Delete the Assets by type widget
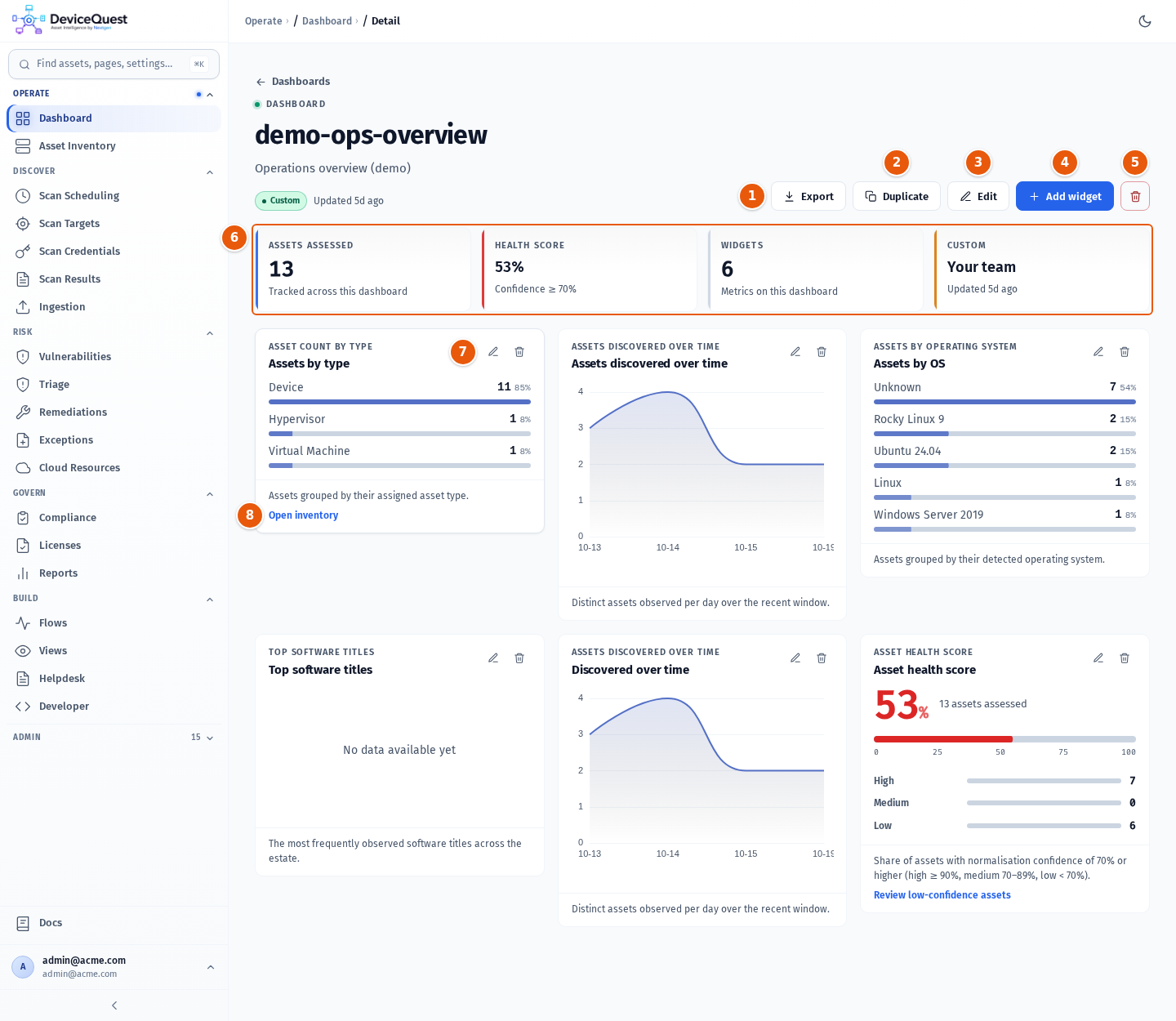This screenshot has width=1176, height=1021. [x=519, y=352]
